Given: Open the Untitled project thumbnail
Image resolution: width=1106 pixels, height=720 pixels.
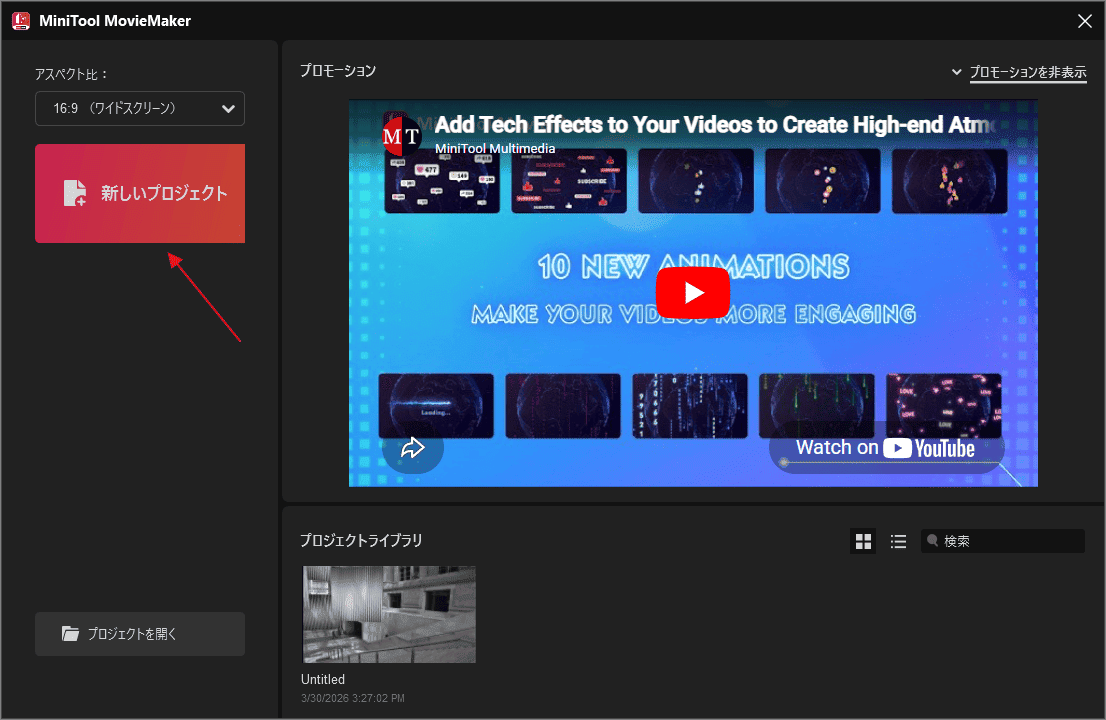Looking at the screenshot, I should click(x=388, y=614).
